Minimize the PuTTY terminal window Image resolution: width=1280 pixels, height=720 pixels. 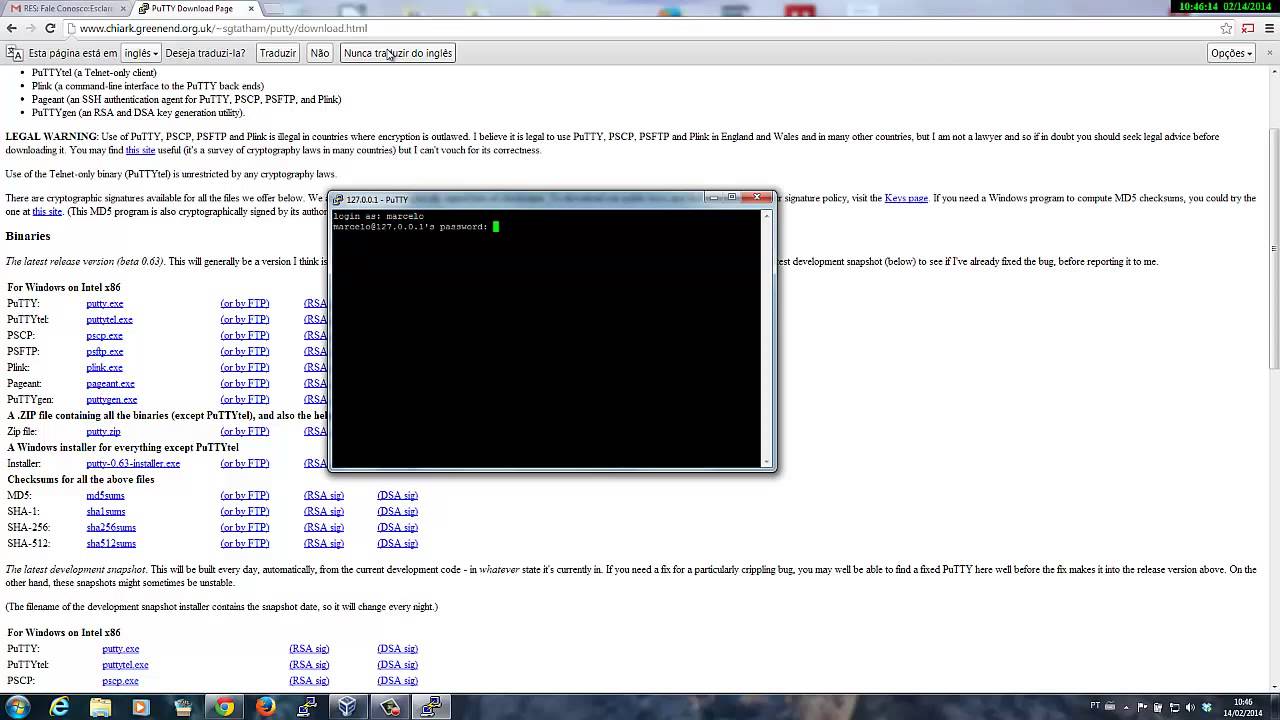tap(713, 197)
